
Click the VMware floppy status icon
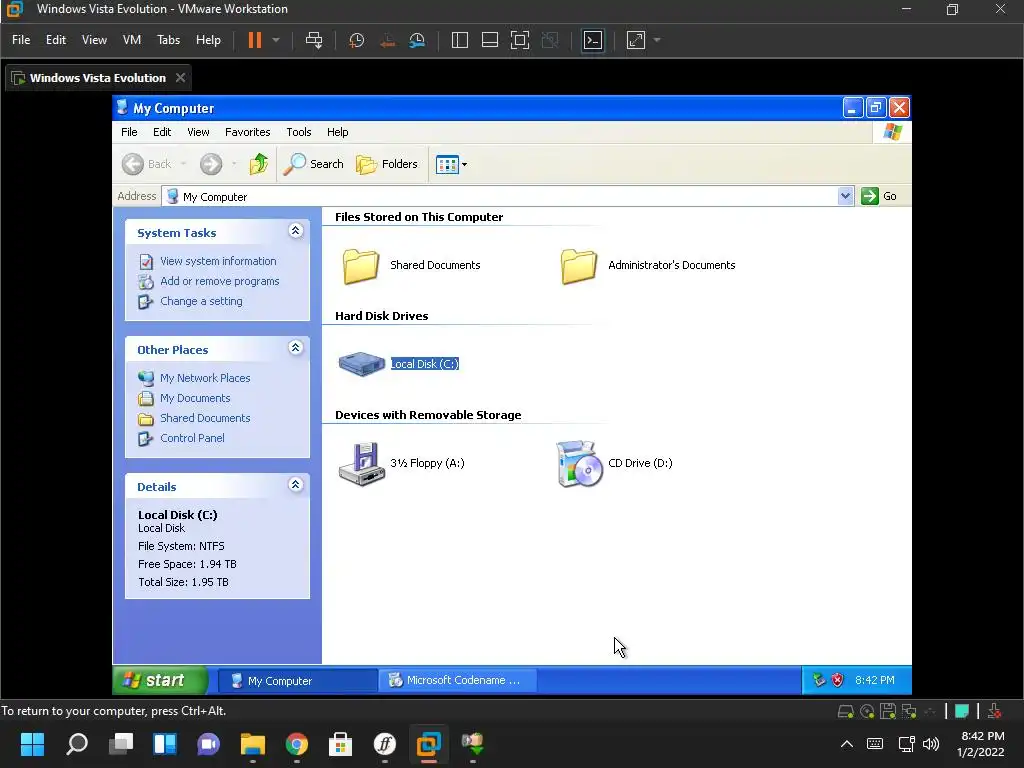(888, 712)
